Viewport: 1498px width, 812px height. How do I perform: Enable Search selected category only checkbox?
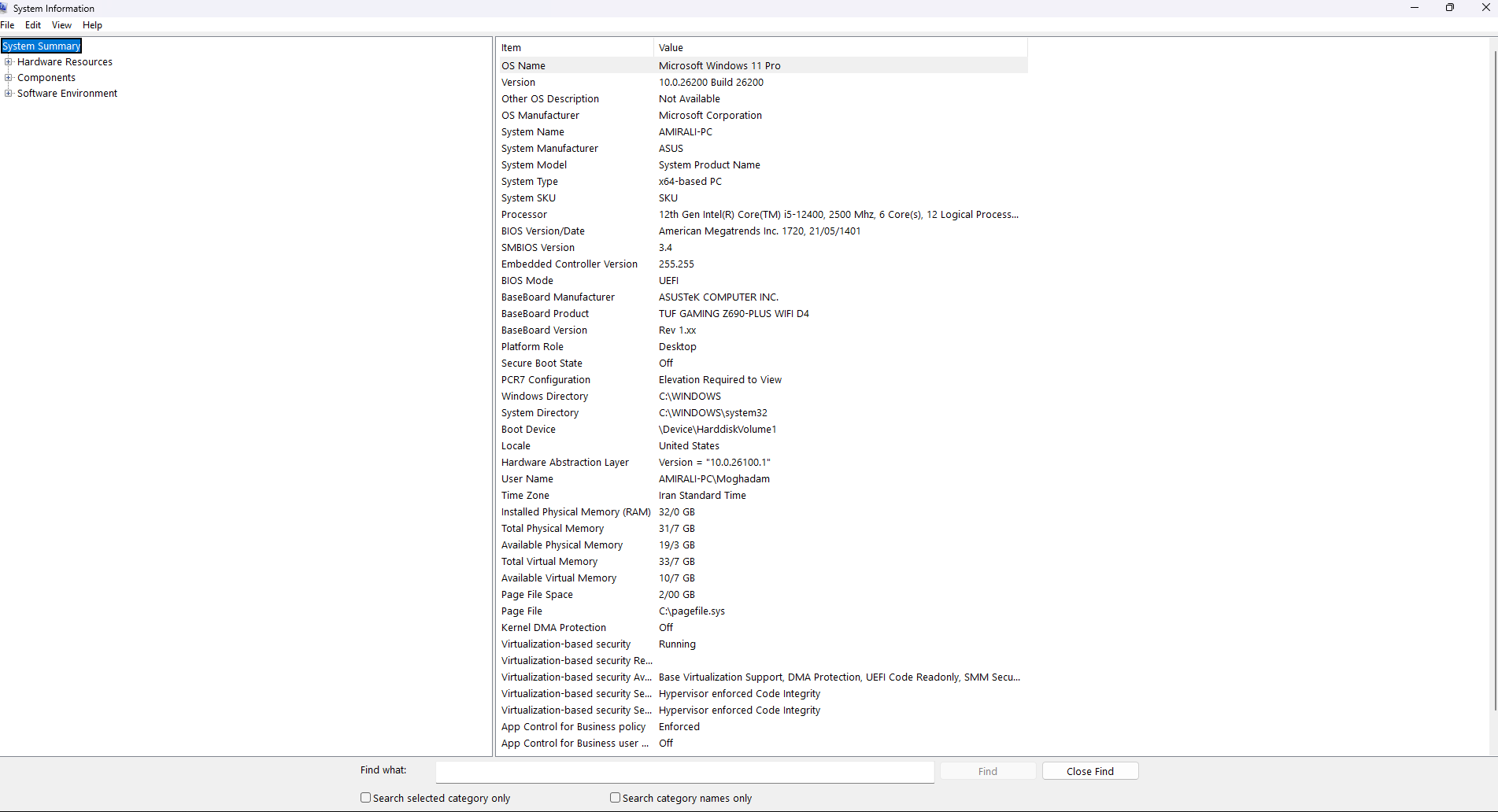[365, 798]
